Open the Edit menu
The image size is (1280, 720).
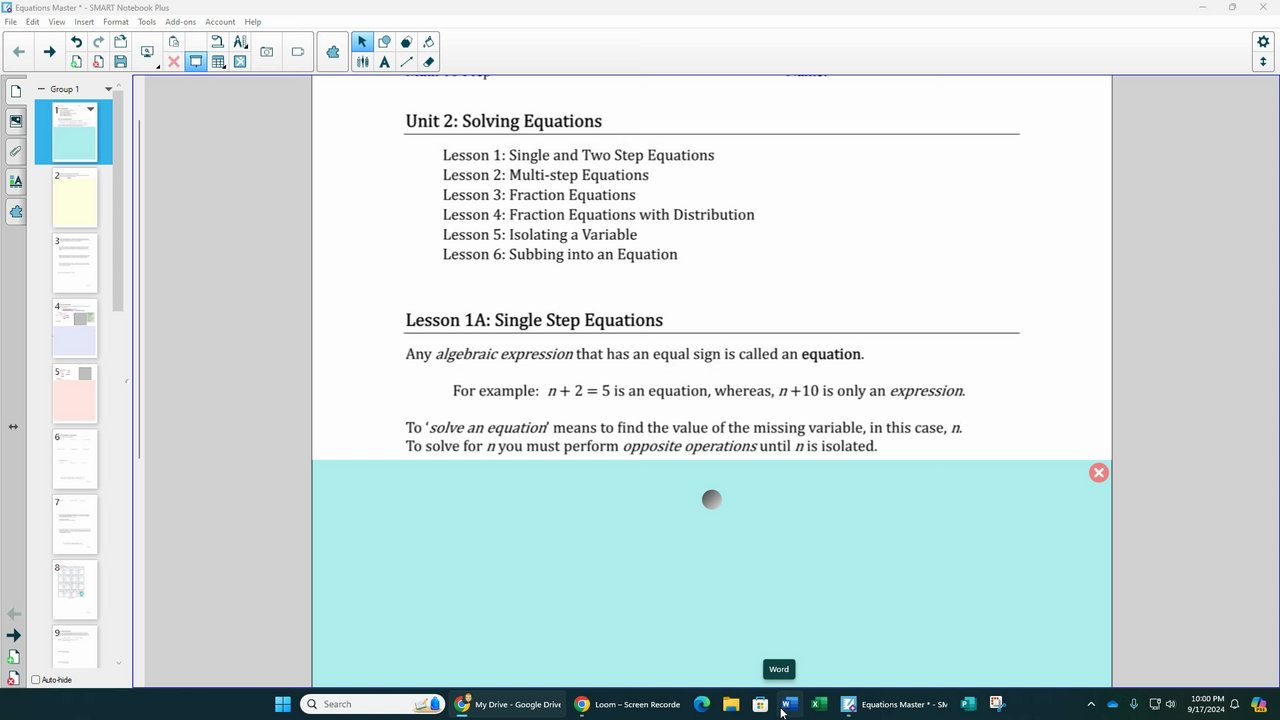pos(33,22)
